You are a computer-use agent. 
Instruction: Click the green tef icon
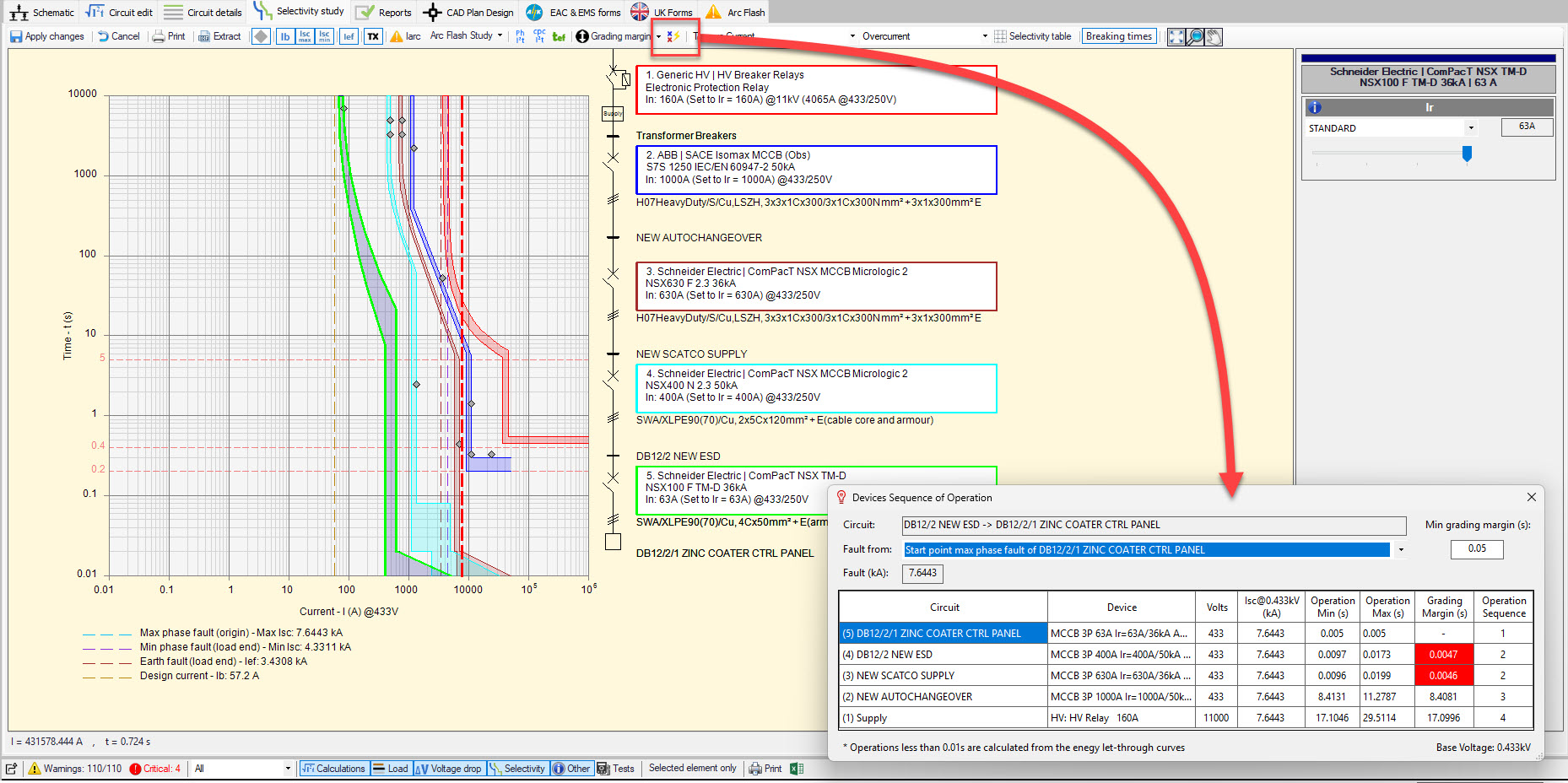coord(559,36)
